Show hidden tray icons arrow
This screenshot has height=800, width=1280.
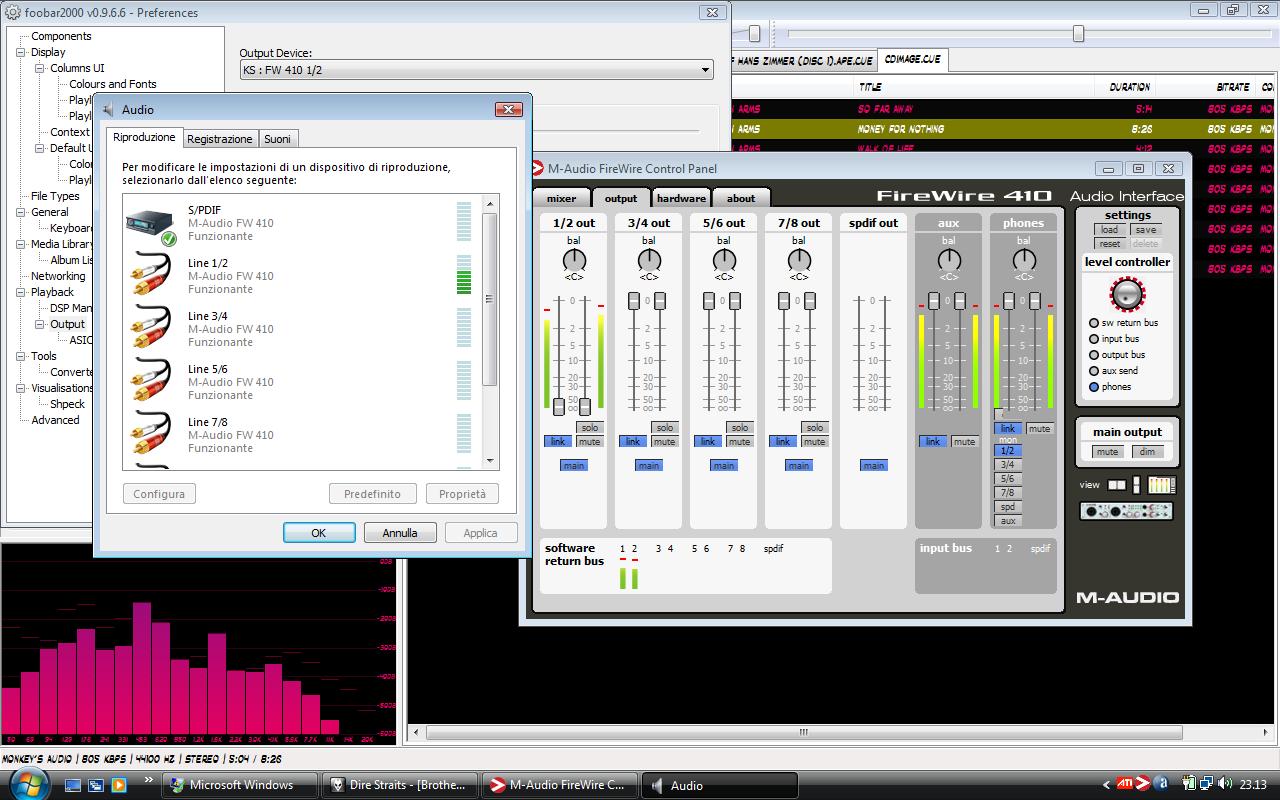[1106, 785]
